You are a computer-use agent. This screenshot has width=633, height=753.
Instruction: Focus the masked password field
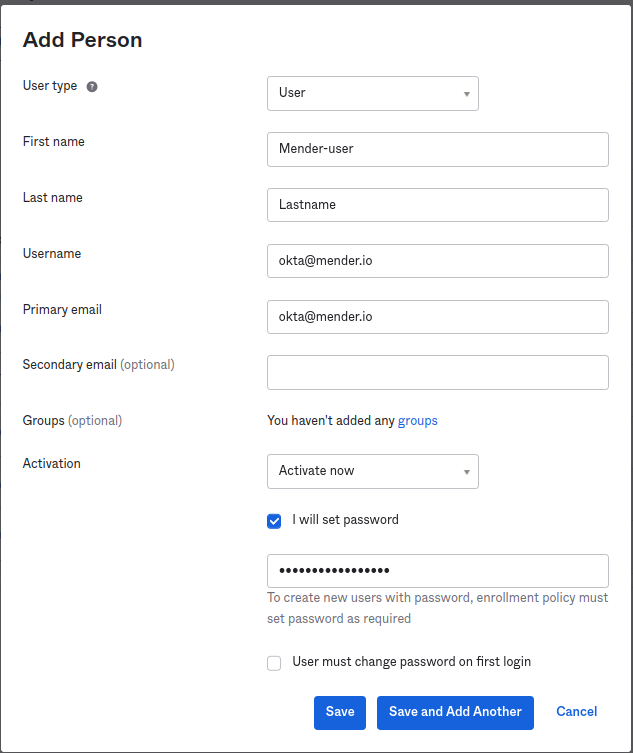pyautogui.click(x=437, y=571)
